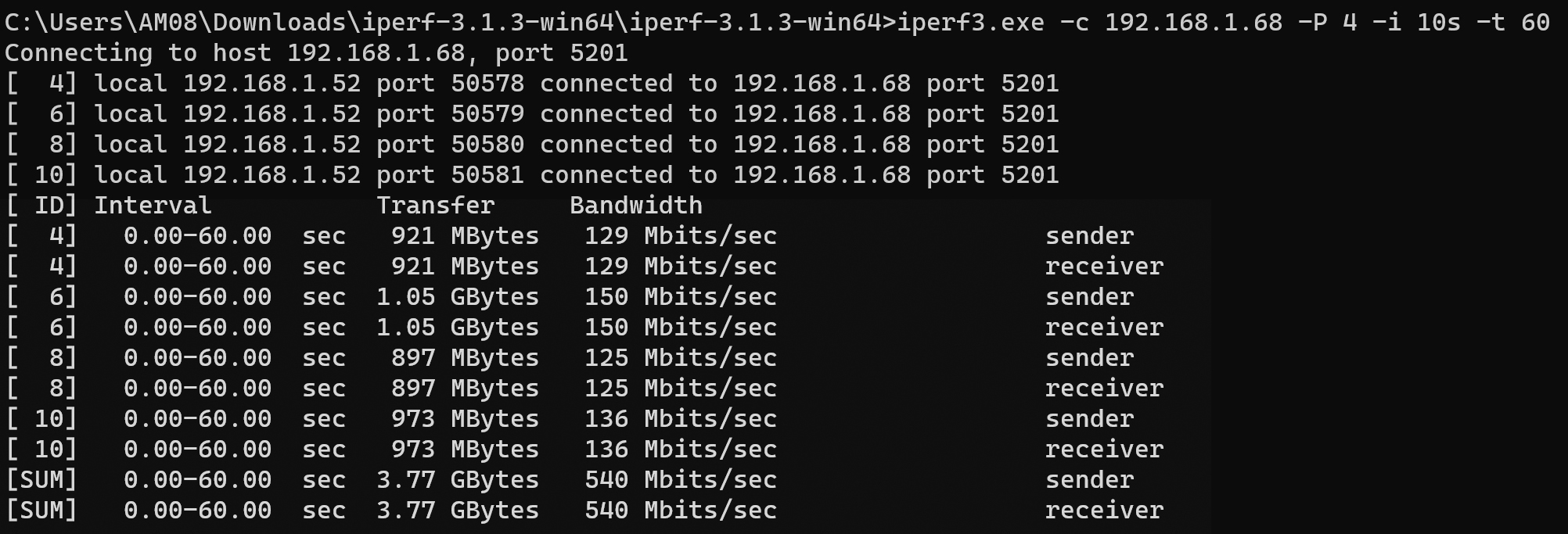Click the Bandwidth column header
This screenshot has width=1568, height=534.
636,206
